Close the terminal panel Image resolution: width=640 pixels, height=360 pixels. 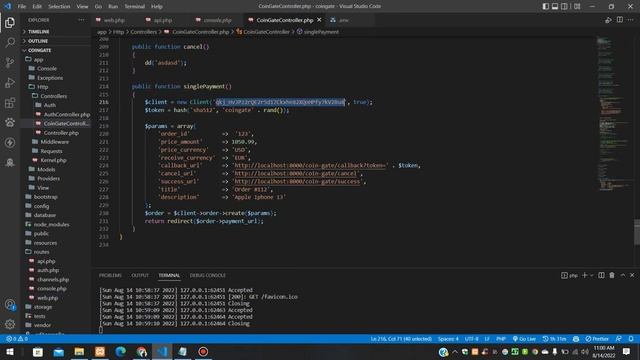(x=632, y=275)
